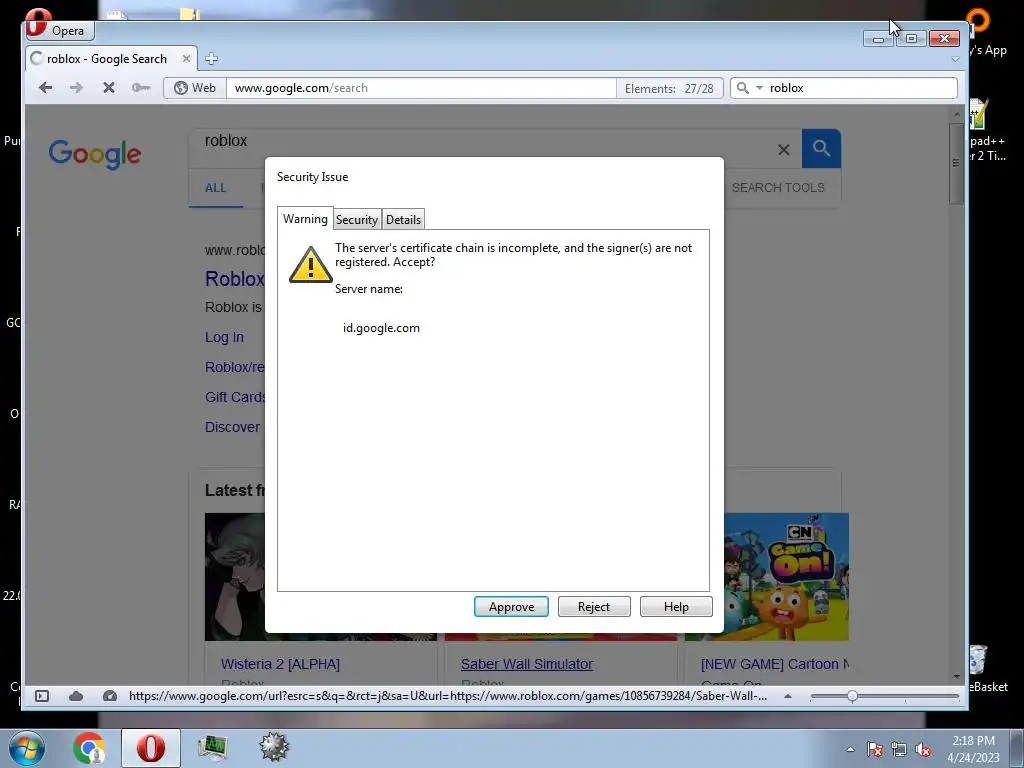1024x768 pixels.
Task: Stop loading the page
Action: (x=108, y=88)
